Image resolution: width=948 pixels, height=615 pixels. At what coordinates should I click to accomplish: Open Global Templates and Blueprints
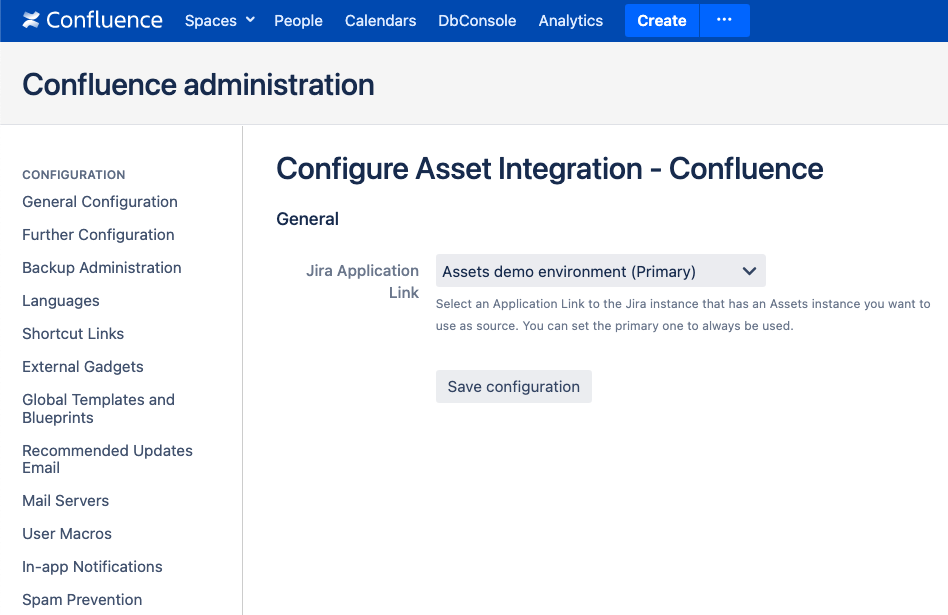[98, 408]
